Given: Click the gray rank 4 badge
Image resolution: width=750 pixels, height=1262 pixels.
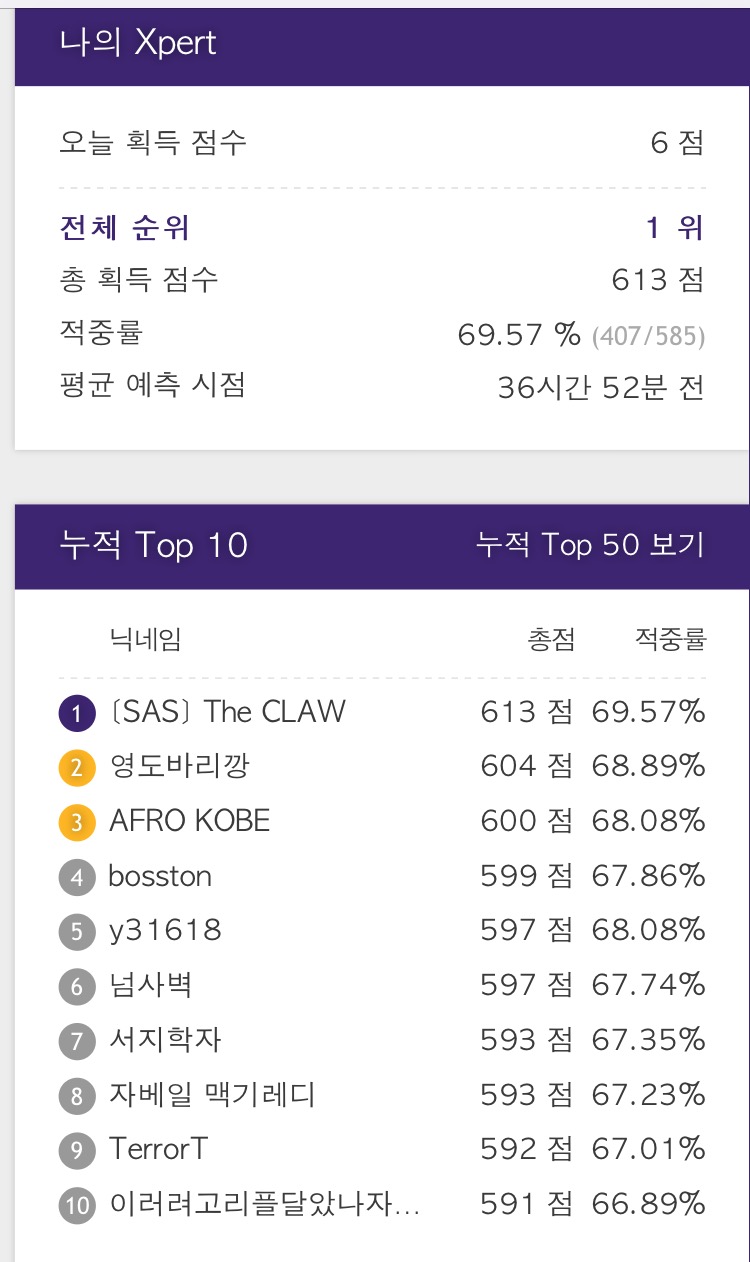Looking at the screenshot, I should (77, 877).
